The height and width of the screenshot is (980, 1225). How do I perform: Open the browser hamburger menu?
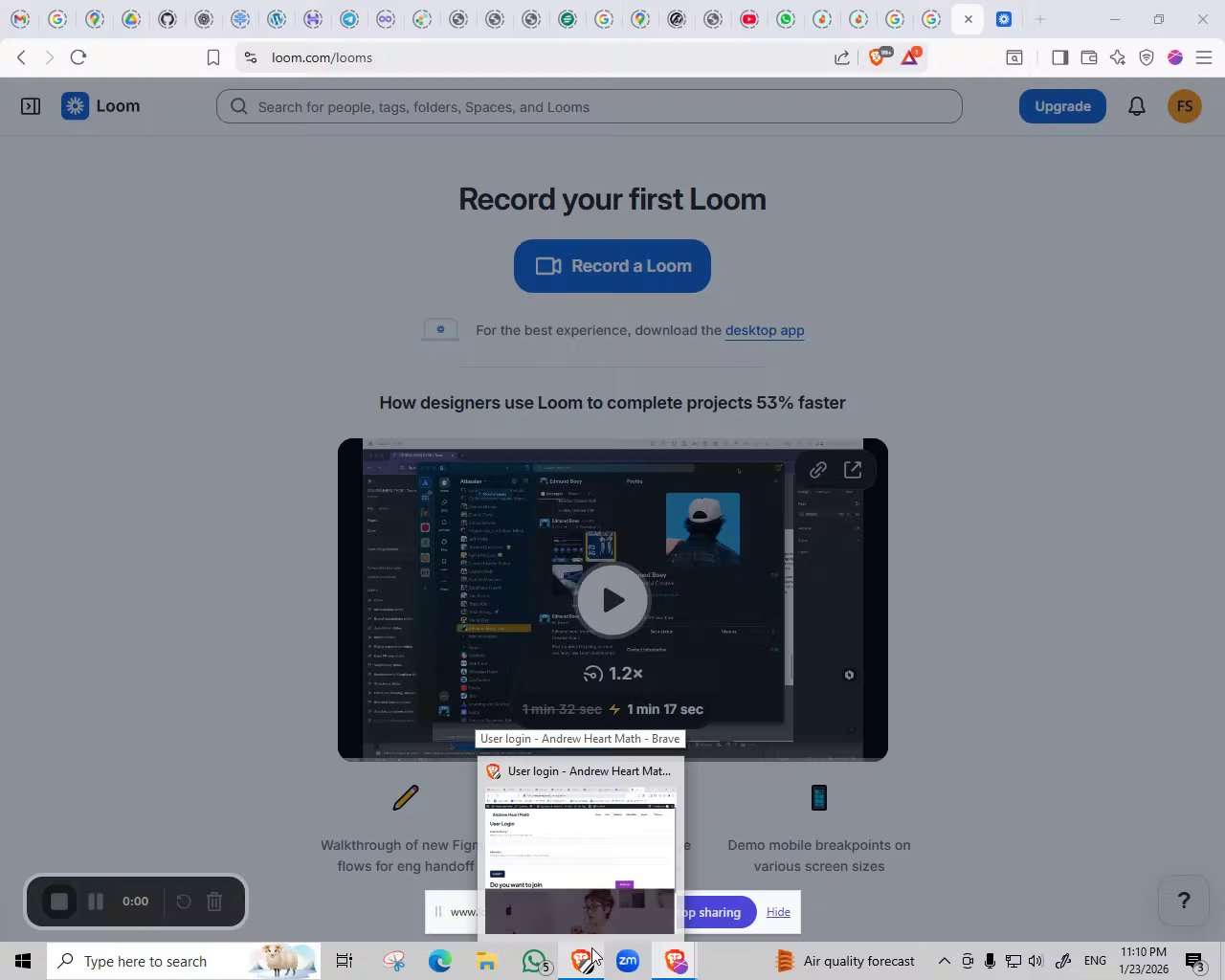(1204, 57)
